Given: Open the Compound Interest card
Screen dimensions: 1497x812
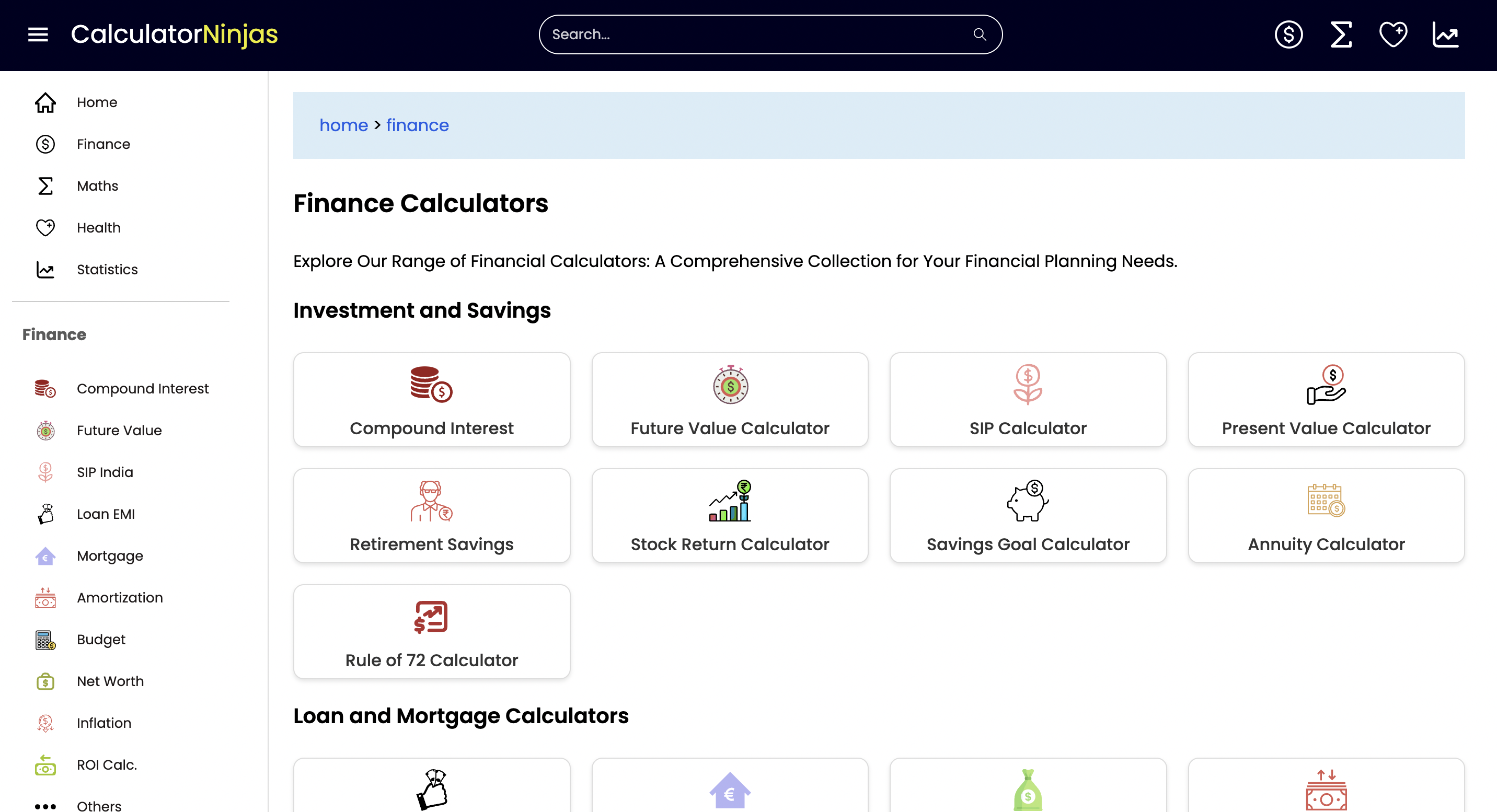Looking at the screenshot, I should [431, 400].
